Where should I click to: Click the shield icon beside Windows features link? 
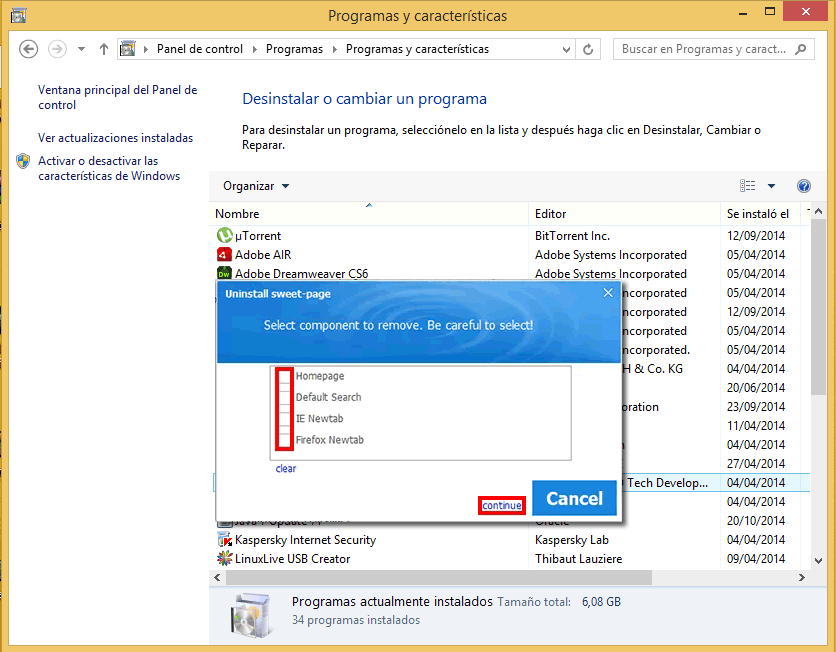coord(23,161)
